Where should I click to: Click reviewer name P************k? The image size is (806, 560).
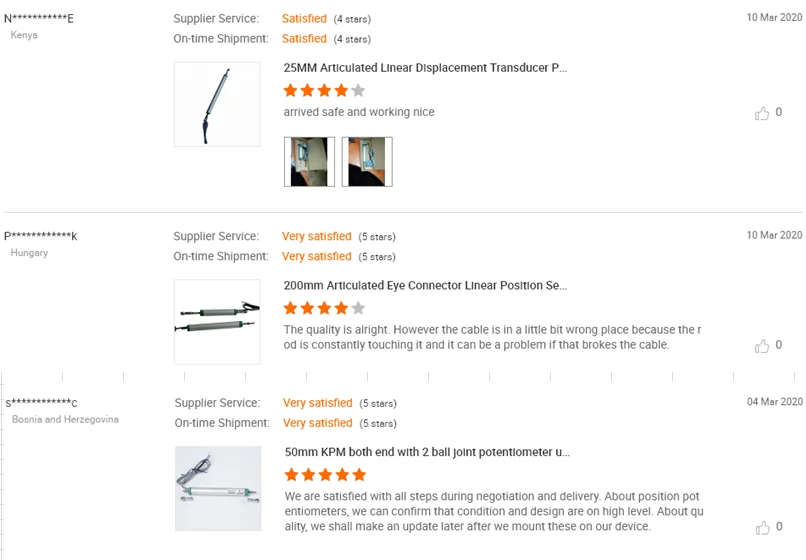pyautogui.click(x=41, y=236)
